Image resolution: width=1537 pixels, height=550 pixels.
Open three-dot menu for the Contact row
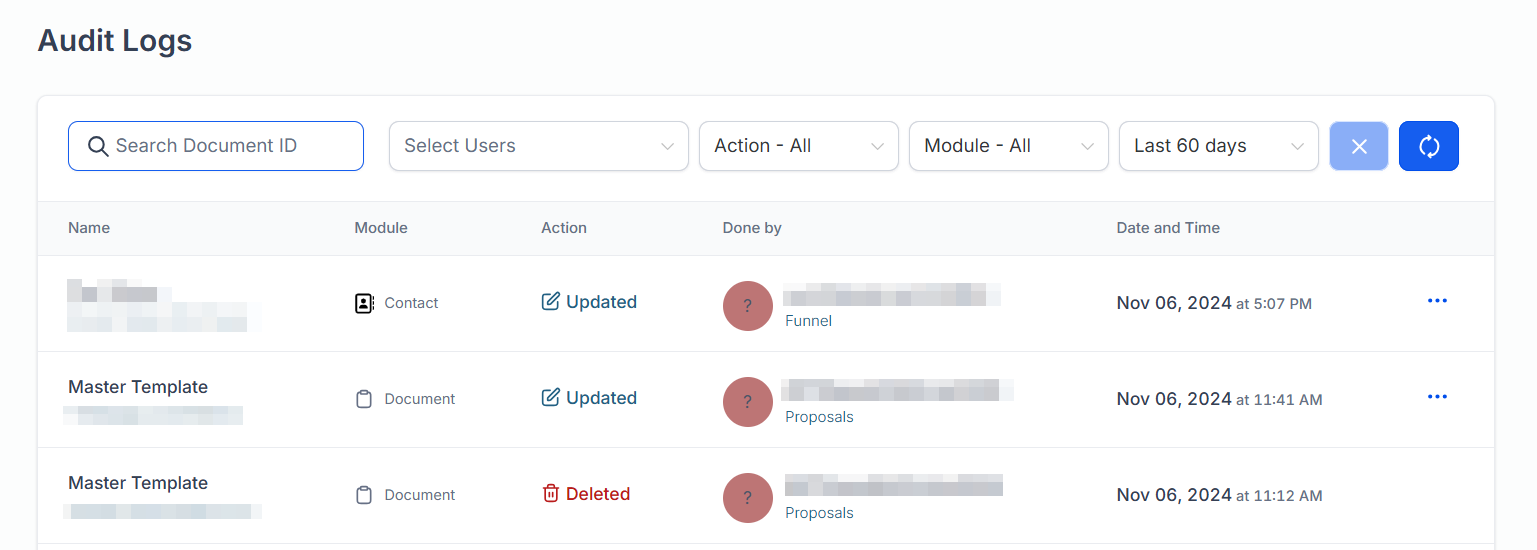pos(1437,301)
